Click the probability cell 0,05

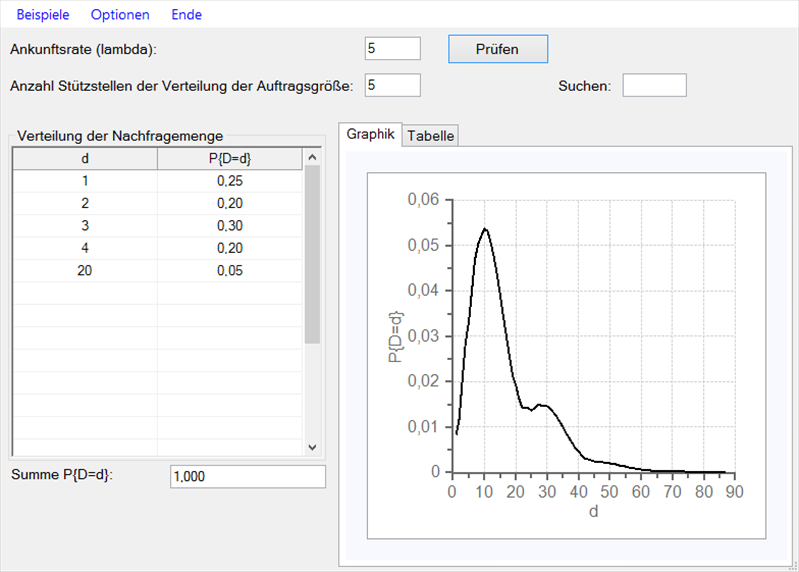[x=229, y=270]
